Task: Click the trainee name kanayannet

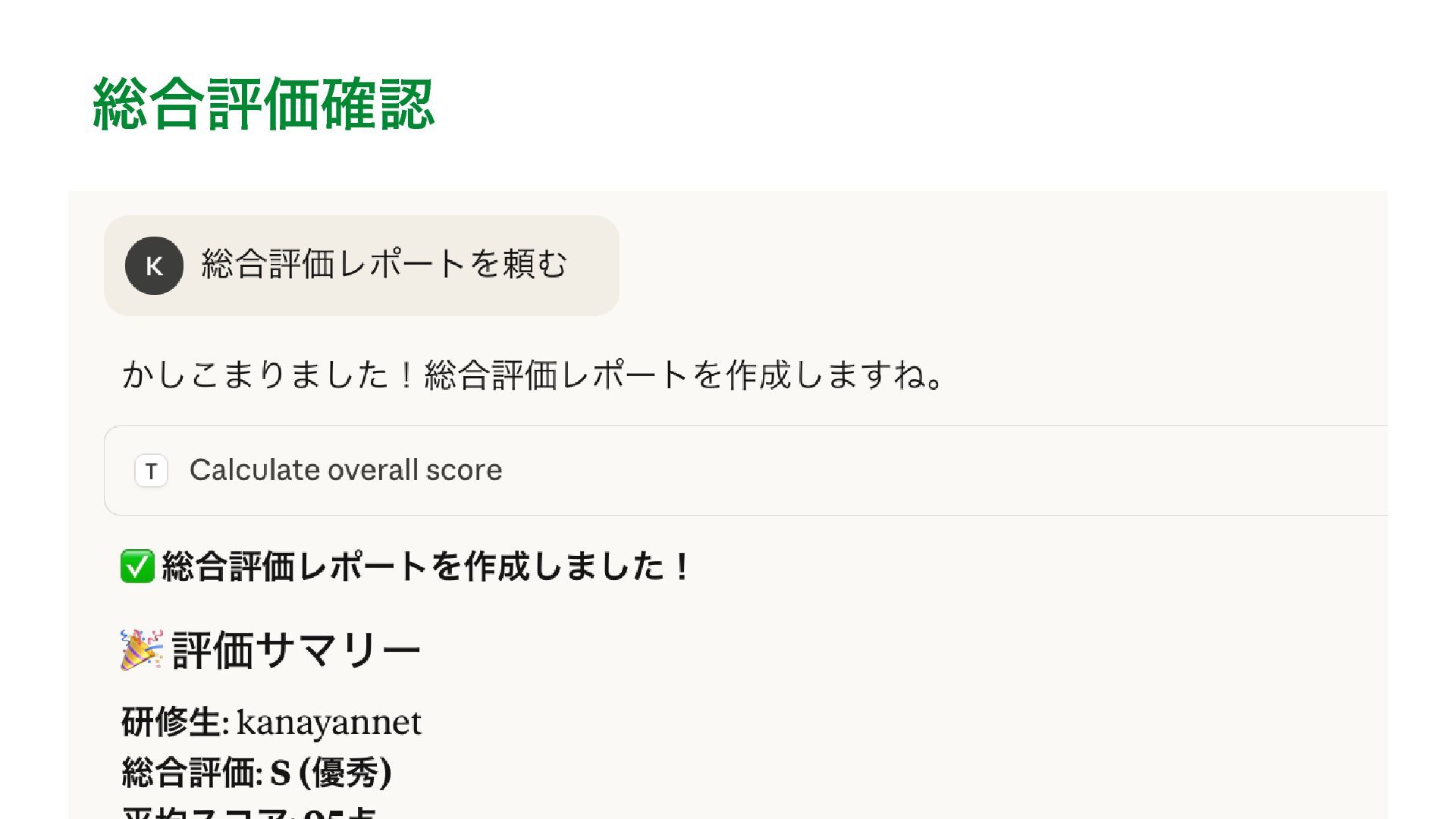Action: point(328,722)
